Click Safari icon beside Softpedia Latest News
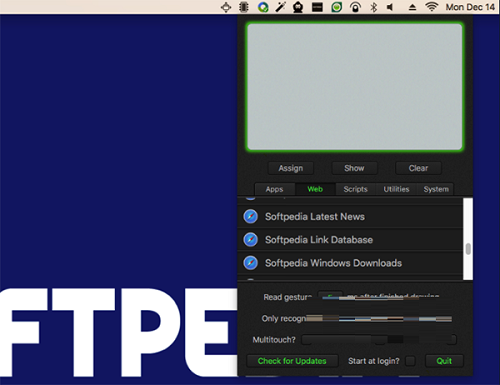The height and width of the screenshot is (385, 500). tap(251, 216)
